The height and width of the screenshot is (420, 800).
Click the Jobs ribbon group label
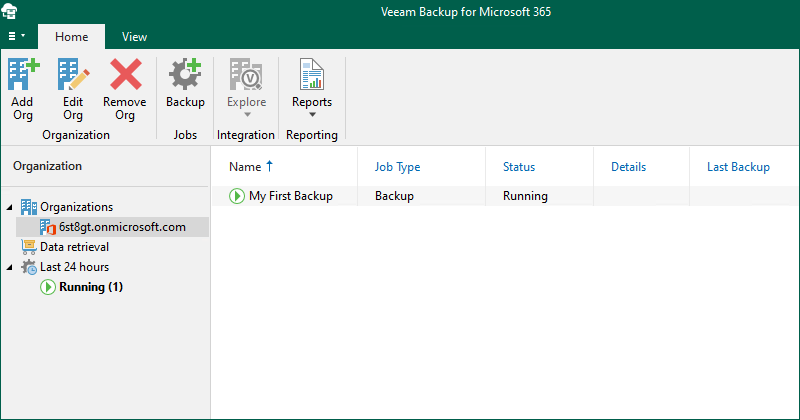185,135
